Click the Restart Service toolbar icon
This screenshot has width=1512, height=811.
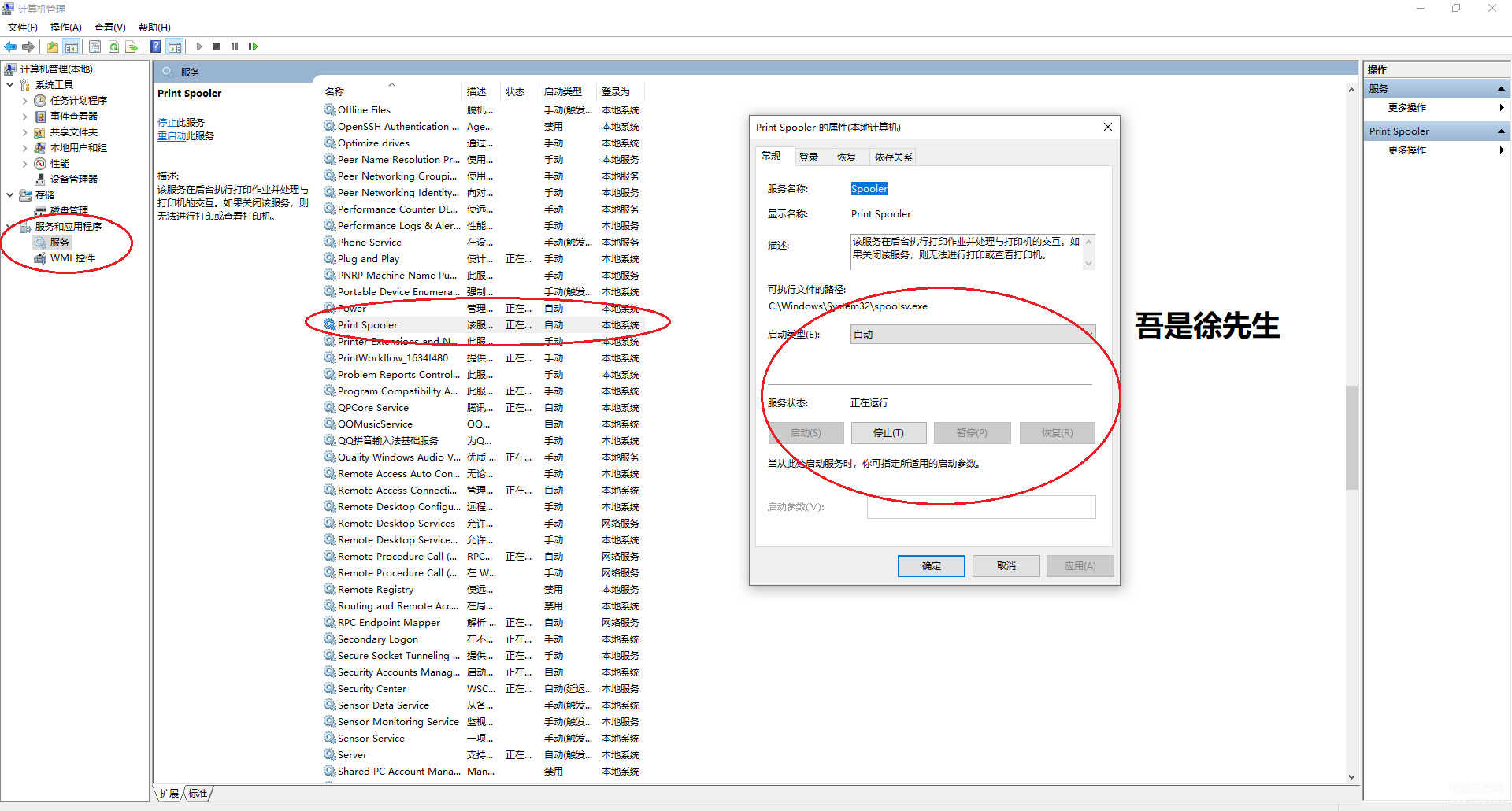pyautogui.click(x=253, y=46)
